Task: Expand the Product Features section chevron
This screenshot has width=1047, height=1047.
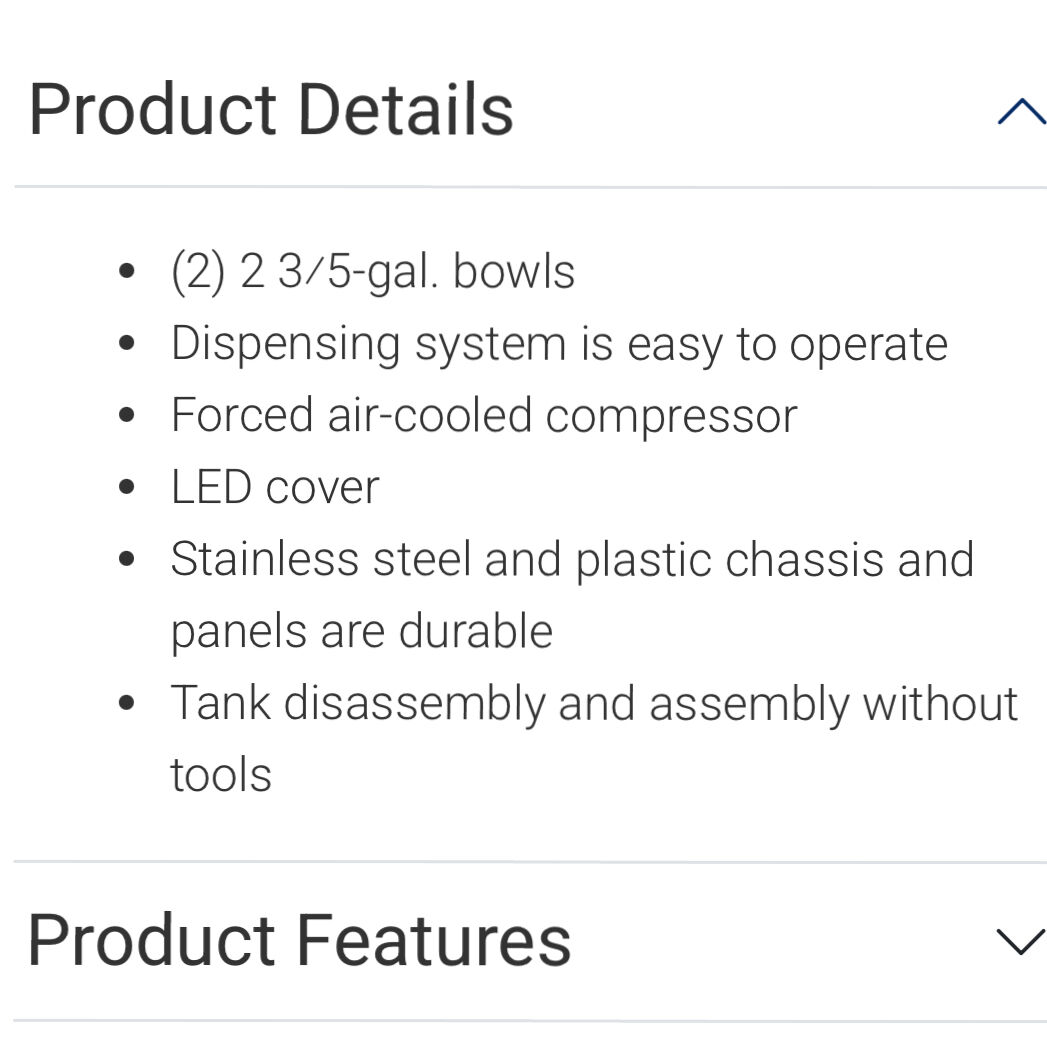Action: click(1020, 941)
